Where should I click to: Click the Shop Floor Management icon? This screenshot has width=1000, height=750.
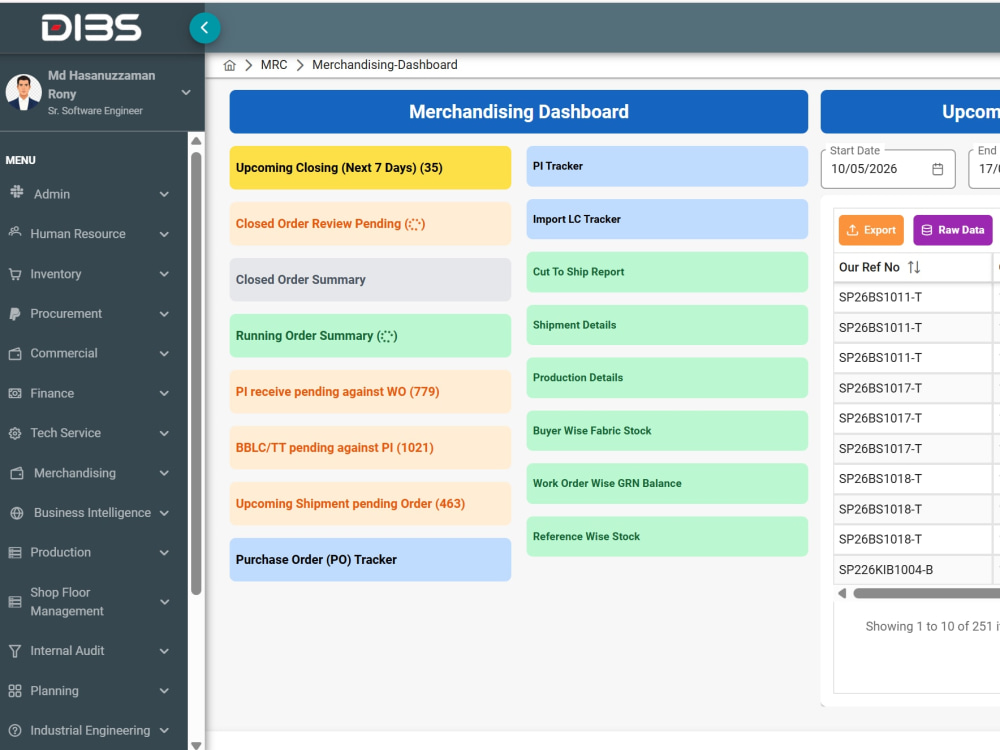(x=15, y=601)
